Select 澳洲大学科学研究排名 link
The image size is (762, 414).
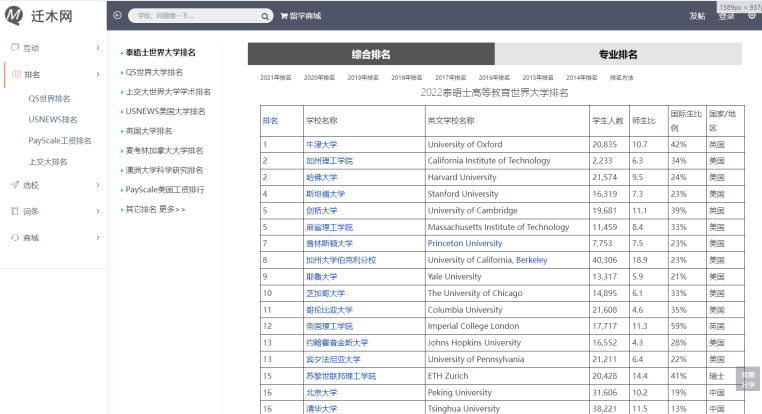(x=164, y=170)
